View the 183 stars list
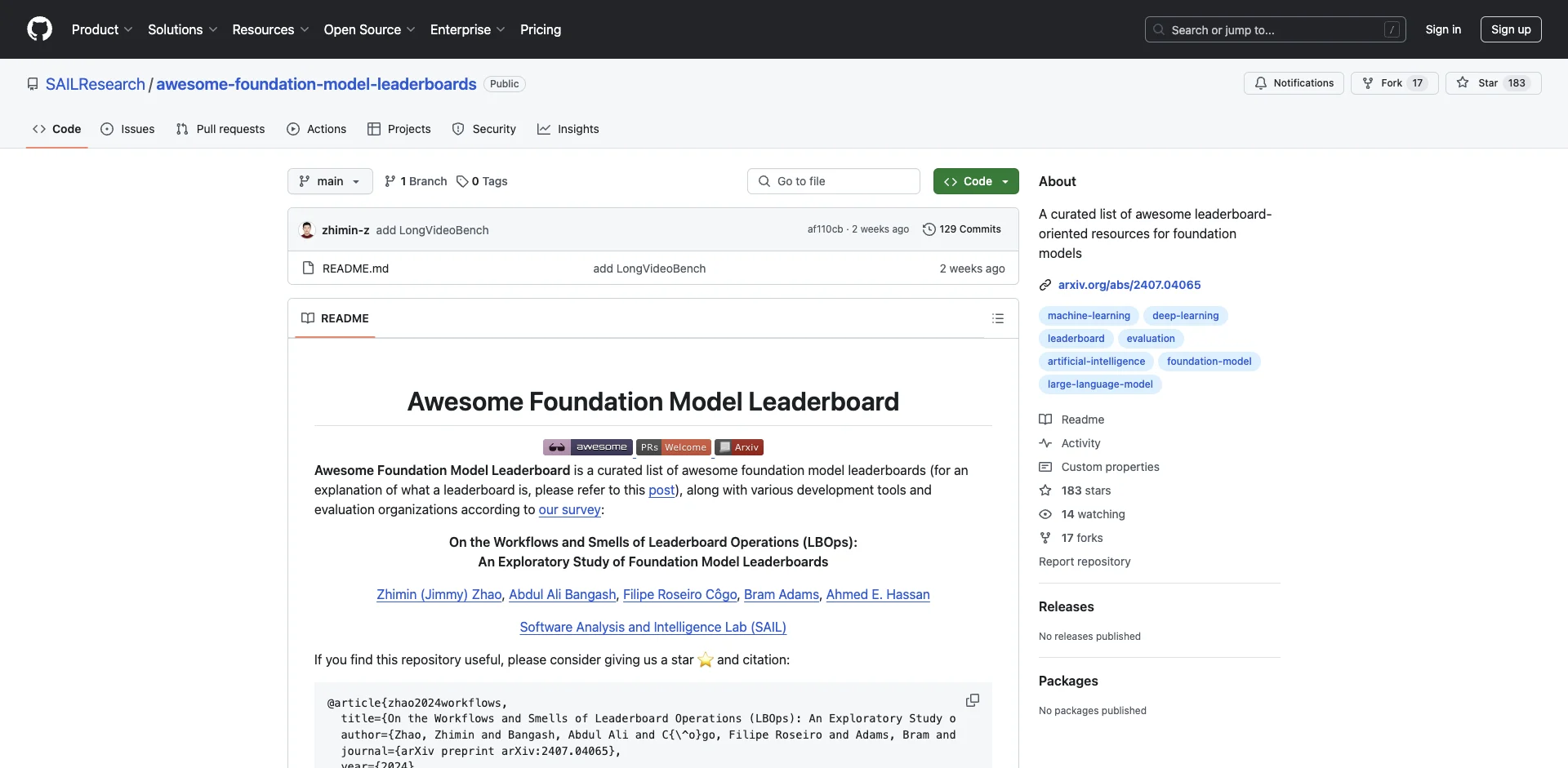This screenshot has width=1568, height=768. pyautogui.click(x=1076, y=491)
